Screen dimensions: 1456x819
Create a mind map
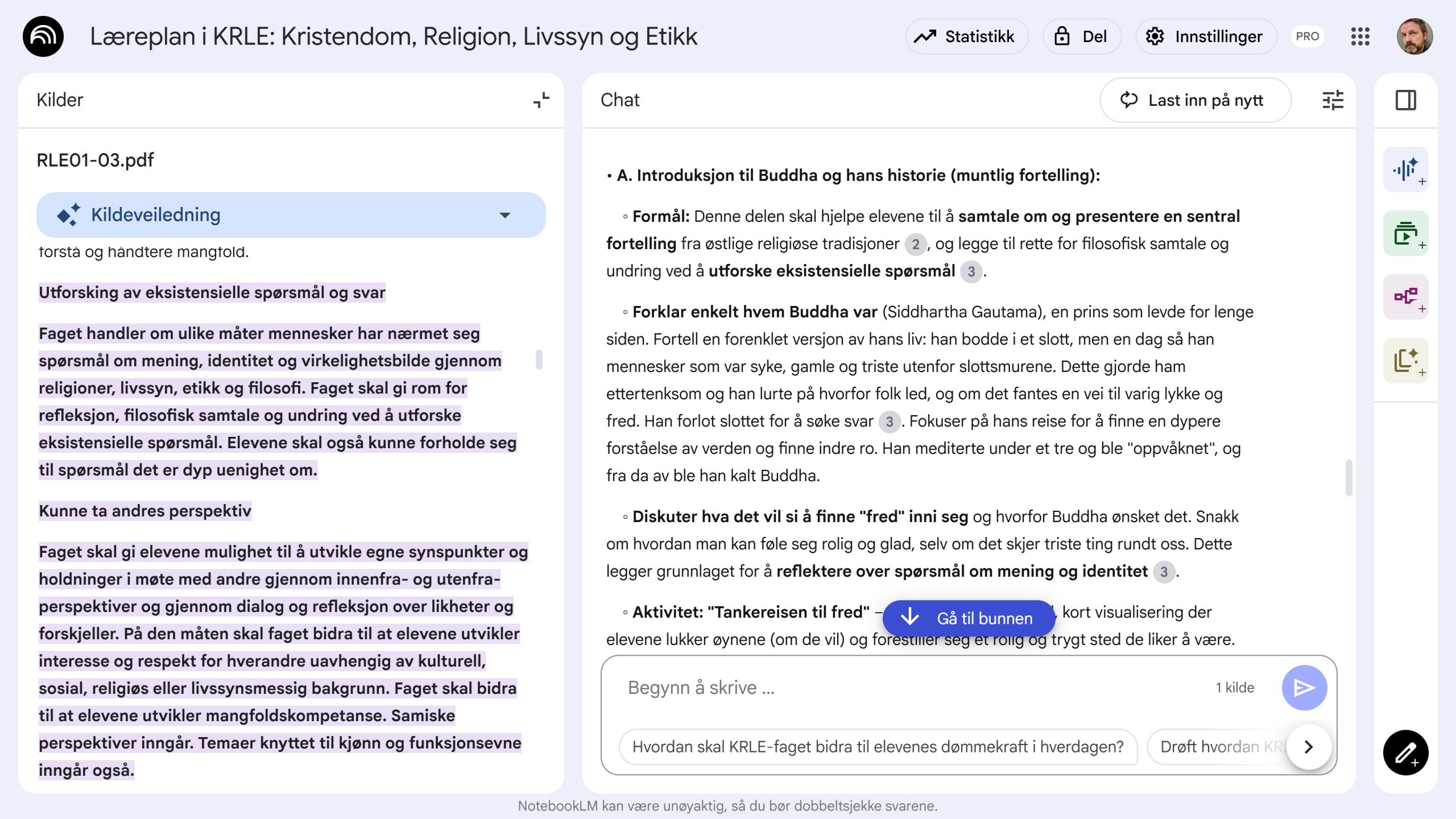coord(1405,297)
